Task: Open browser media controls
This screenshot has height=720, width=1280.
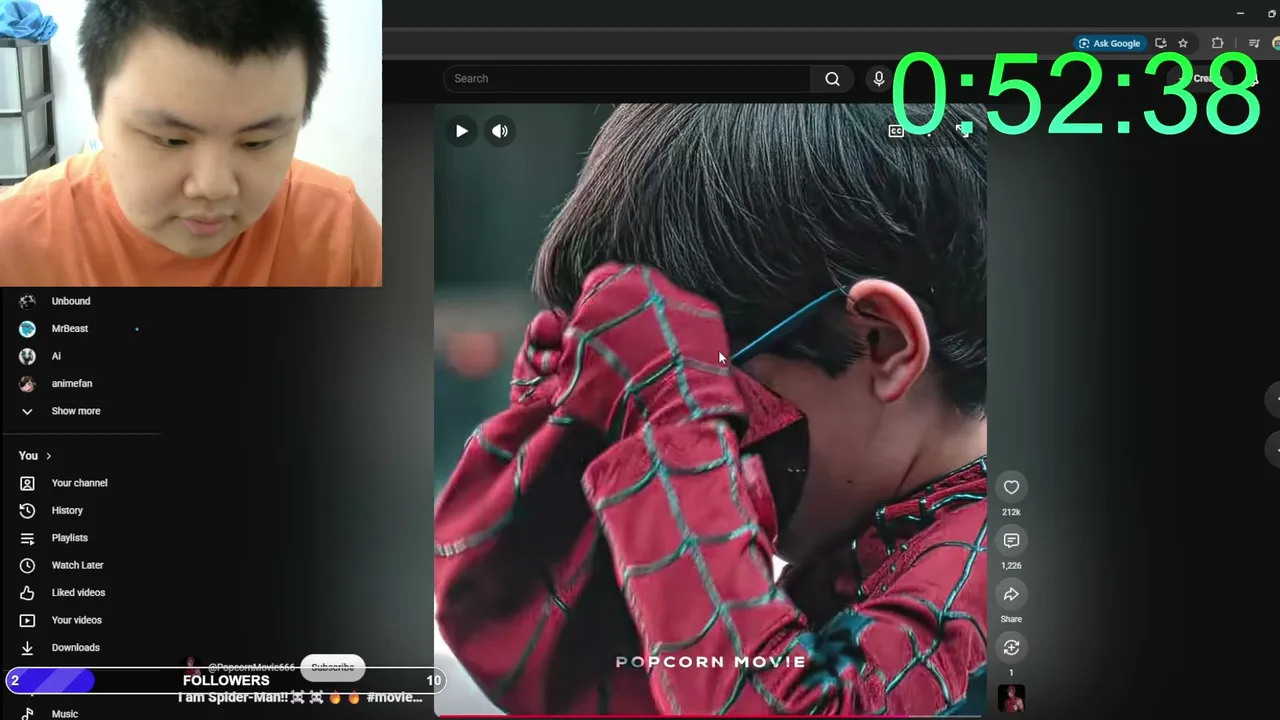Action: click(1253, 43)
